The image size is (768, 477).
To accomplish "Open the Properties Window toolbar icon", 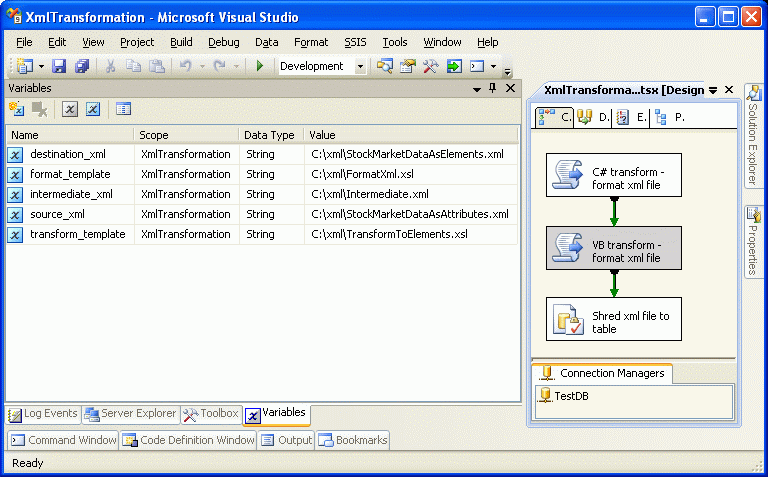I will click(408, 66).
